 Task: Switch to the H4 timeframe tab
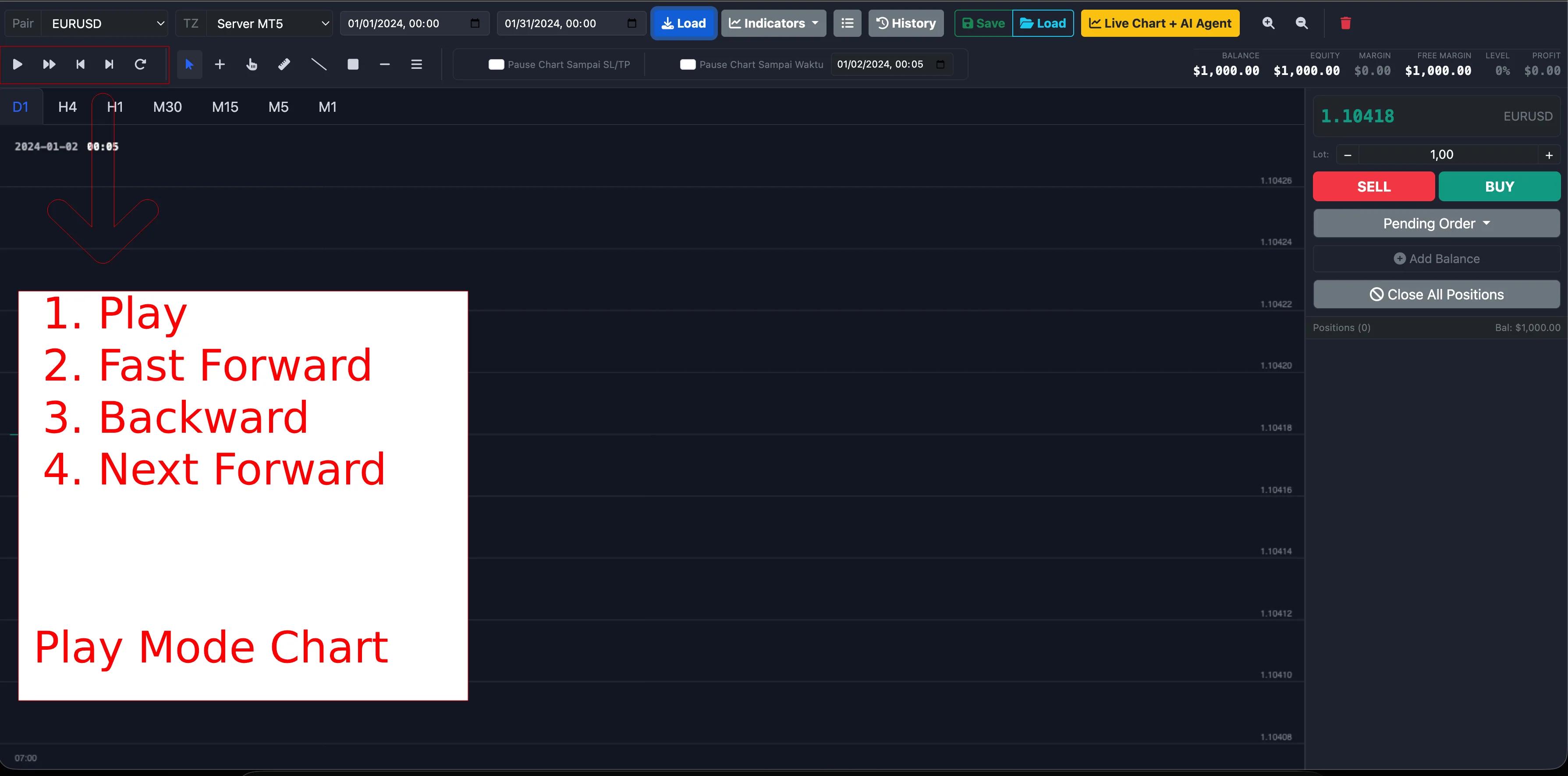(x=67, y=107)
